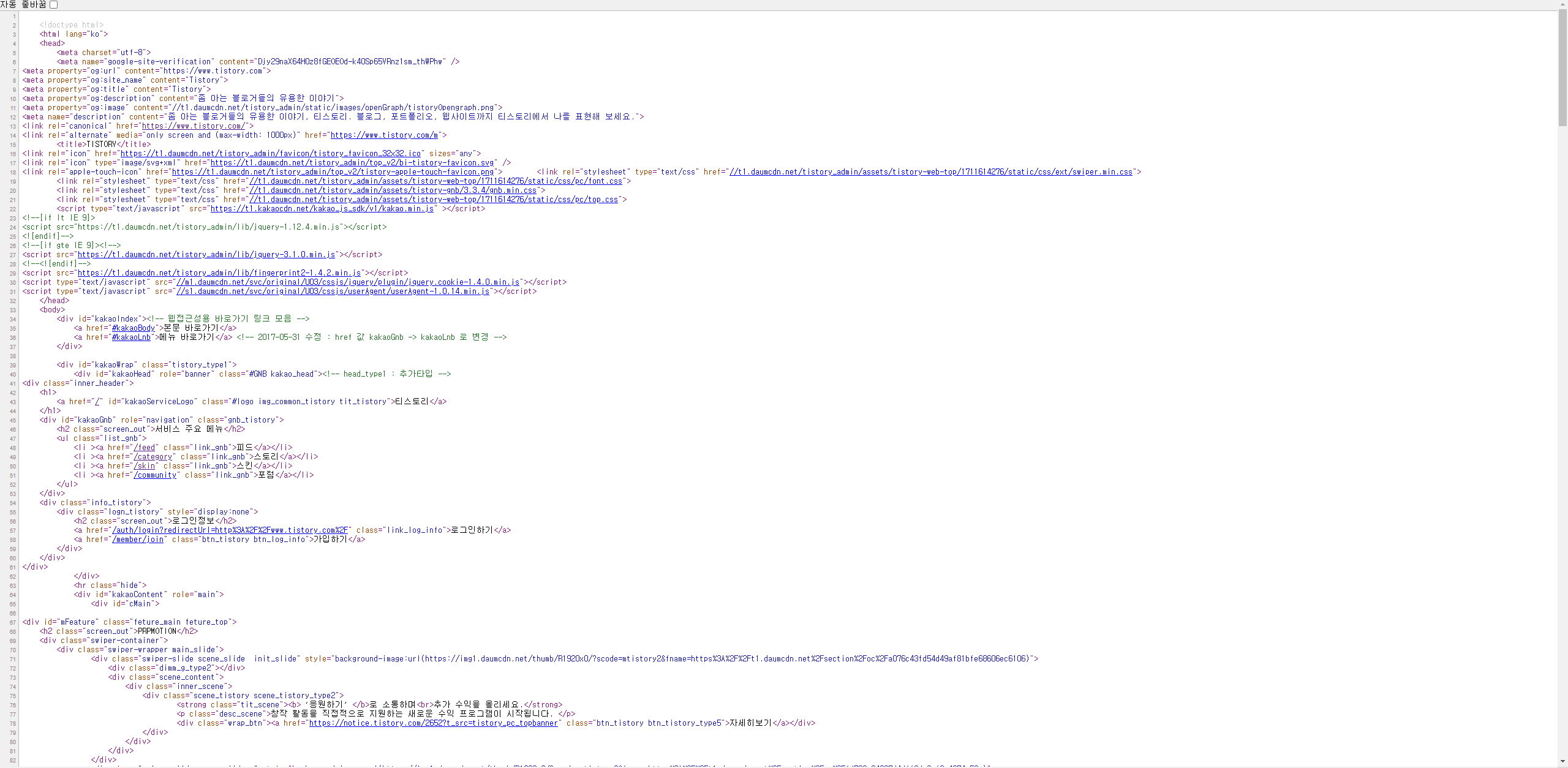Open the fingerprint2-1.4.2.min.js link
The height and width of the screenshot is (768, 1568).
point(219,273)
